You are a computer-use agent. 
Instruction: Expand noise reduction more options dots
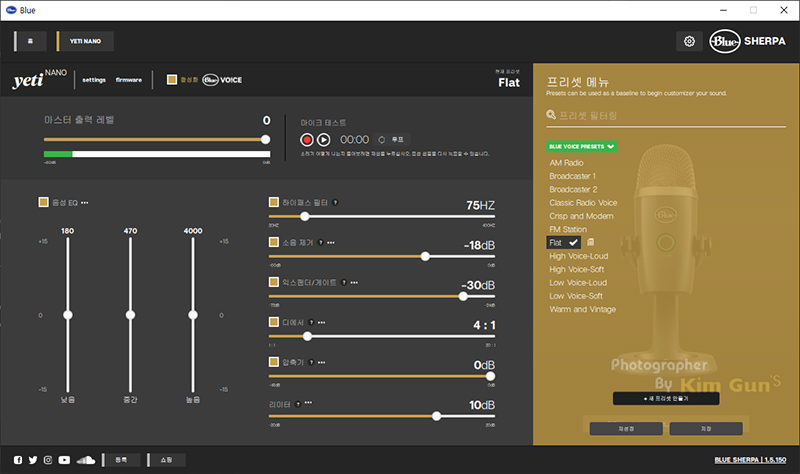pos(331,242)
